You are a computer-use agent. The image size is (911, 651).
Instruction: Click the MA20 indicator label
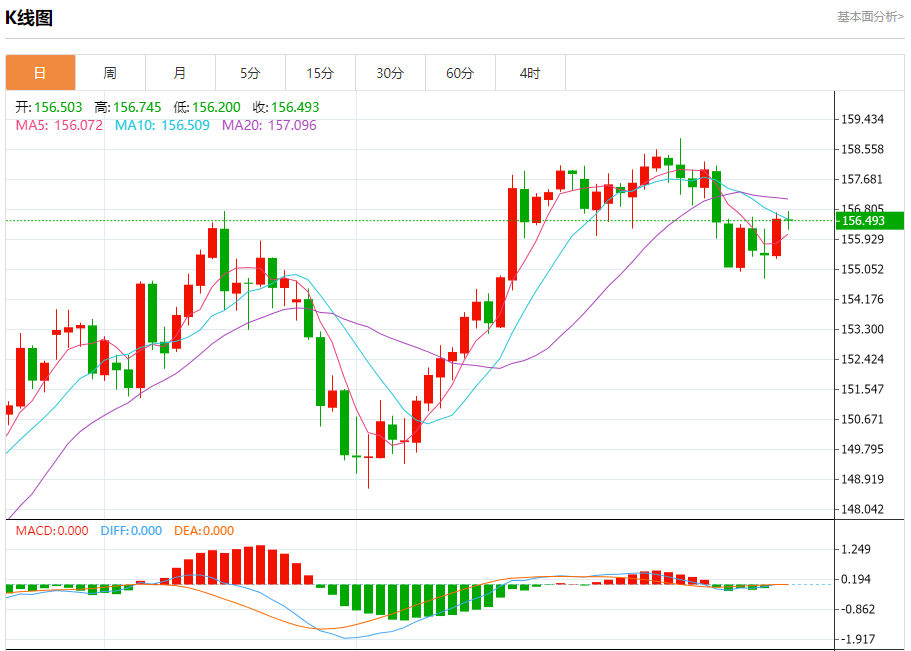click(x=269, y=125)
